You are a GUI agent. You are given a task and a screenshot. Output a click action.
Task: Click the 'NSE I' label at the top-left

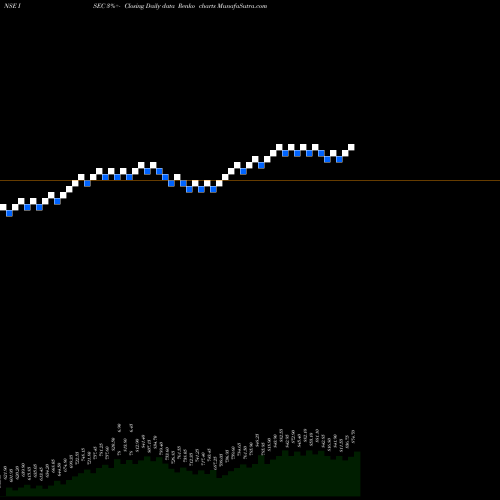coord(13,6)
